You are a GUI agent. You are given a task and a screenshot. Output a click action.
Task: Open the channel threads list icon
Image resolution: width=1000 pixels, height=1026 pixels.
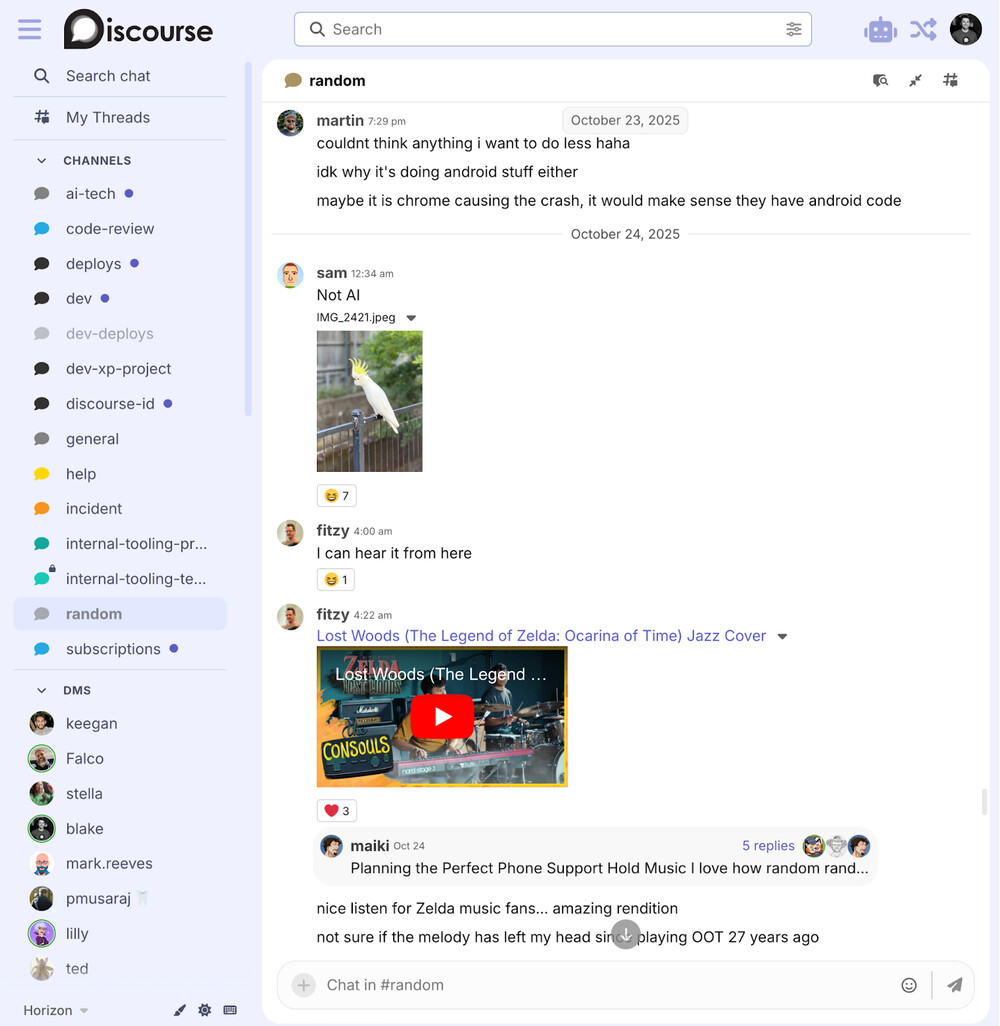pos(950,81)
